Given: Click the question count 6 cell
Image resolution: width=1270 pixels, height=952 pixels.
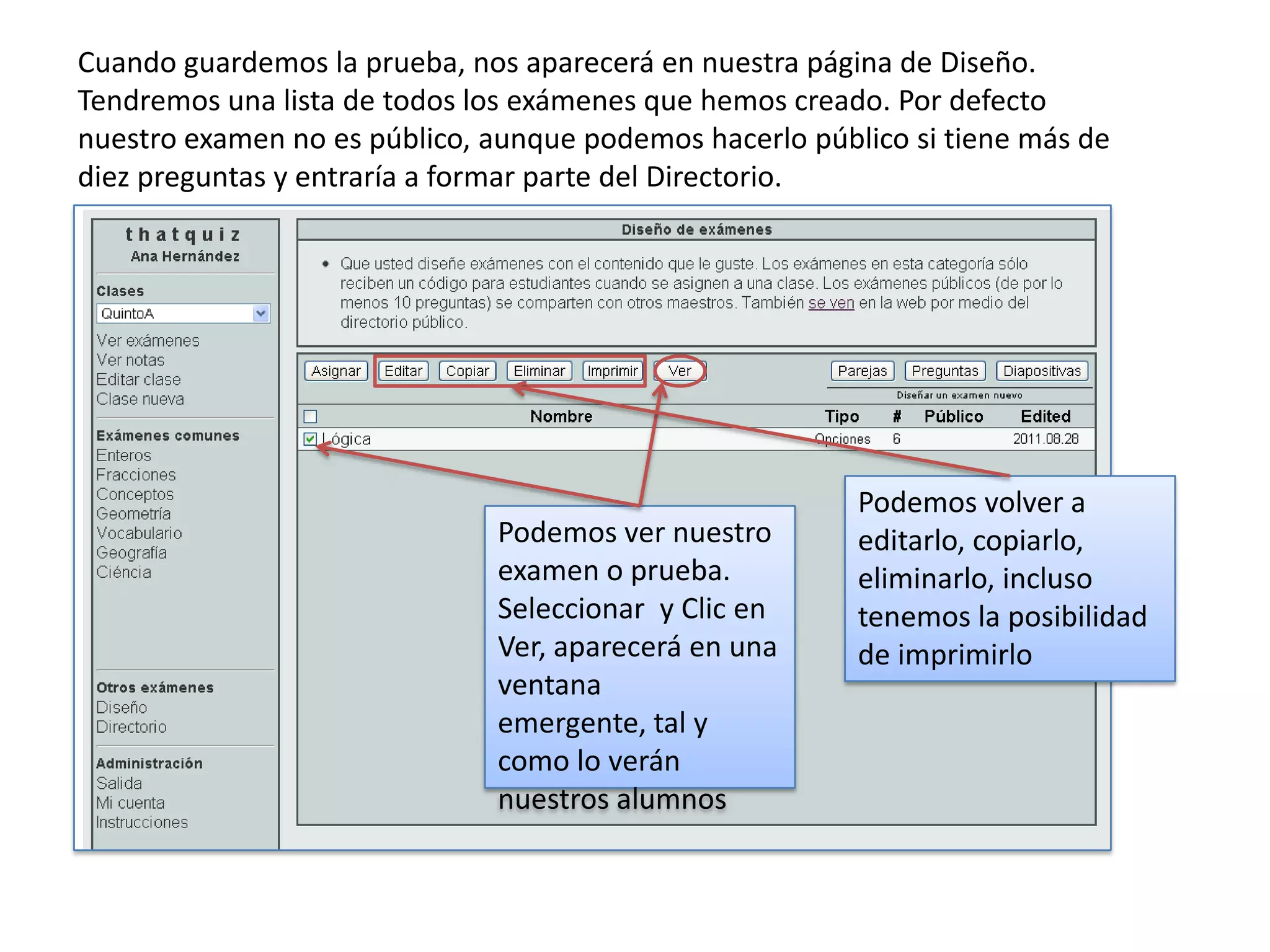Looking at the screenshot, I should coord(896,439).
